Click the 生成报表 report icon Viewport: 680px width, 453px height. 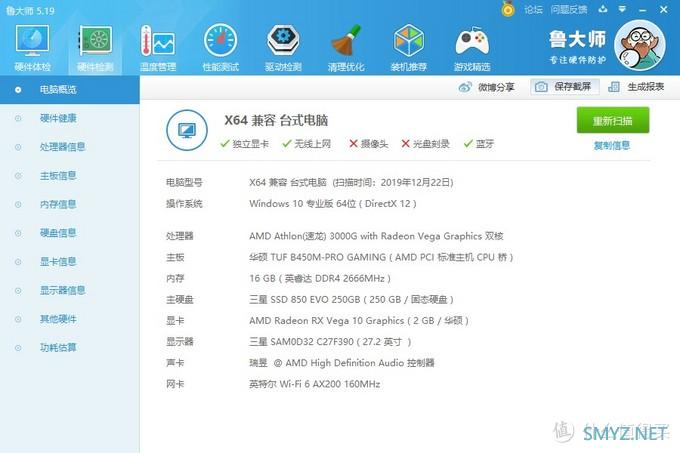[614, 87]
